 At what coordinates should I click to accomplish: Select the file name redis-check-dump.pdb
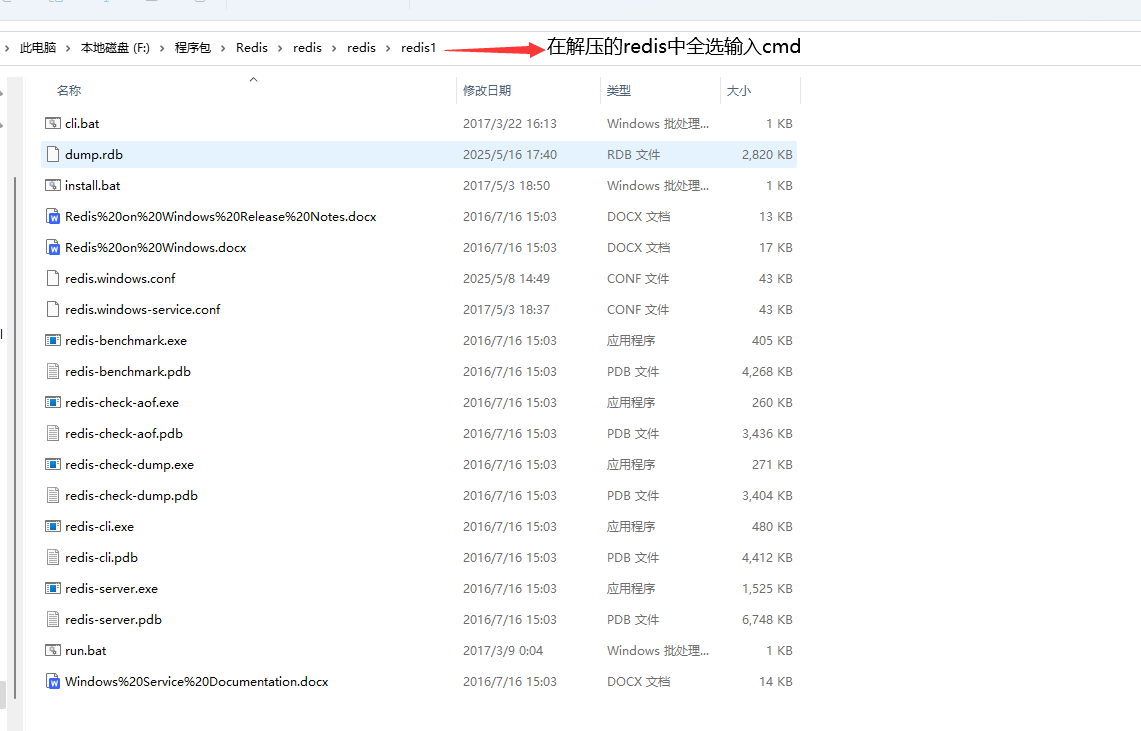tap(132, 495)
